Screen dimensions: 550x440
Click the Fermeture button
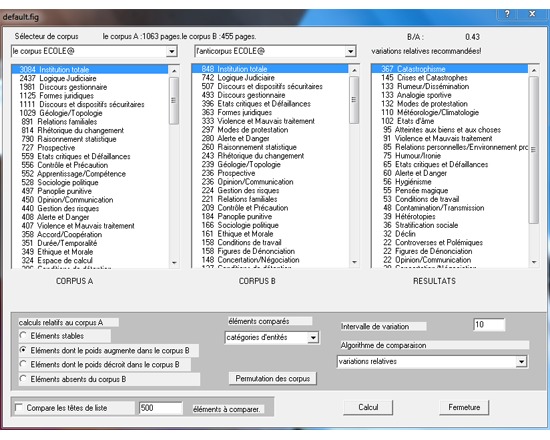coord(464,407)
